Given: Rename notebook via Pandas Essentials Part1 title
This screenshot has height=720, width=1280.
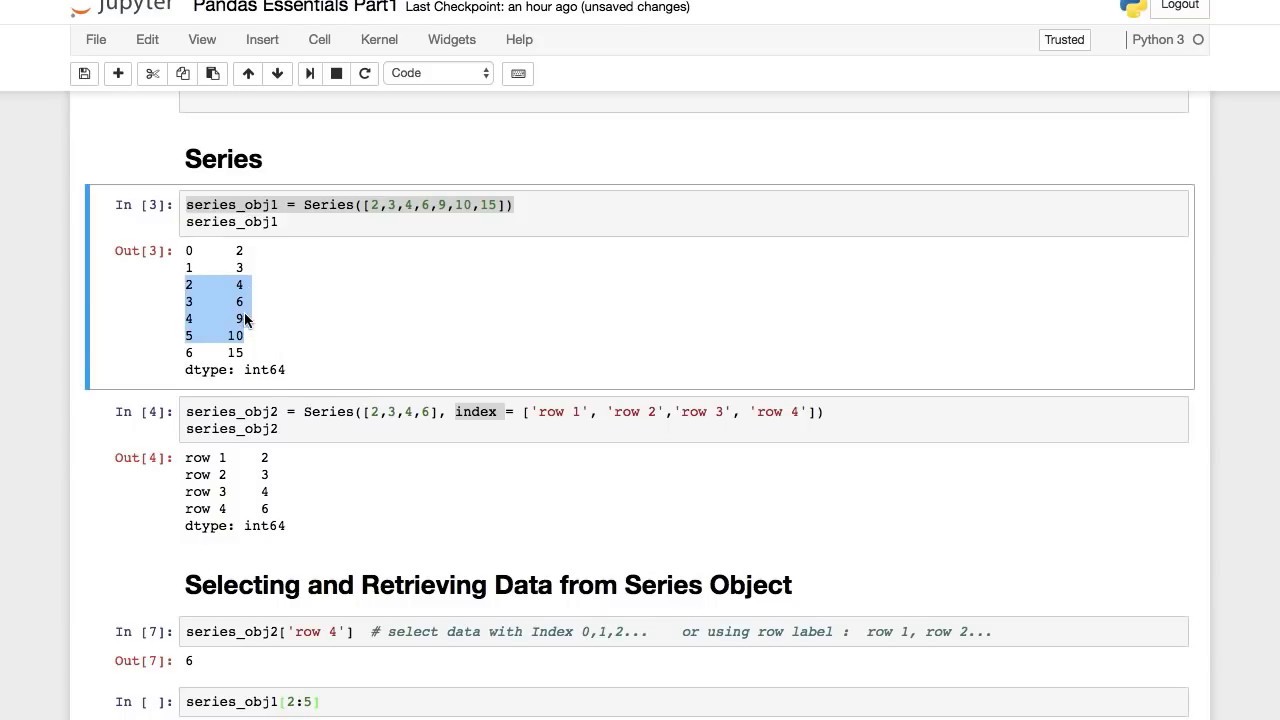Looking at the screenshot, I should (295, 7).
